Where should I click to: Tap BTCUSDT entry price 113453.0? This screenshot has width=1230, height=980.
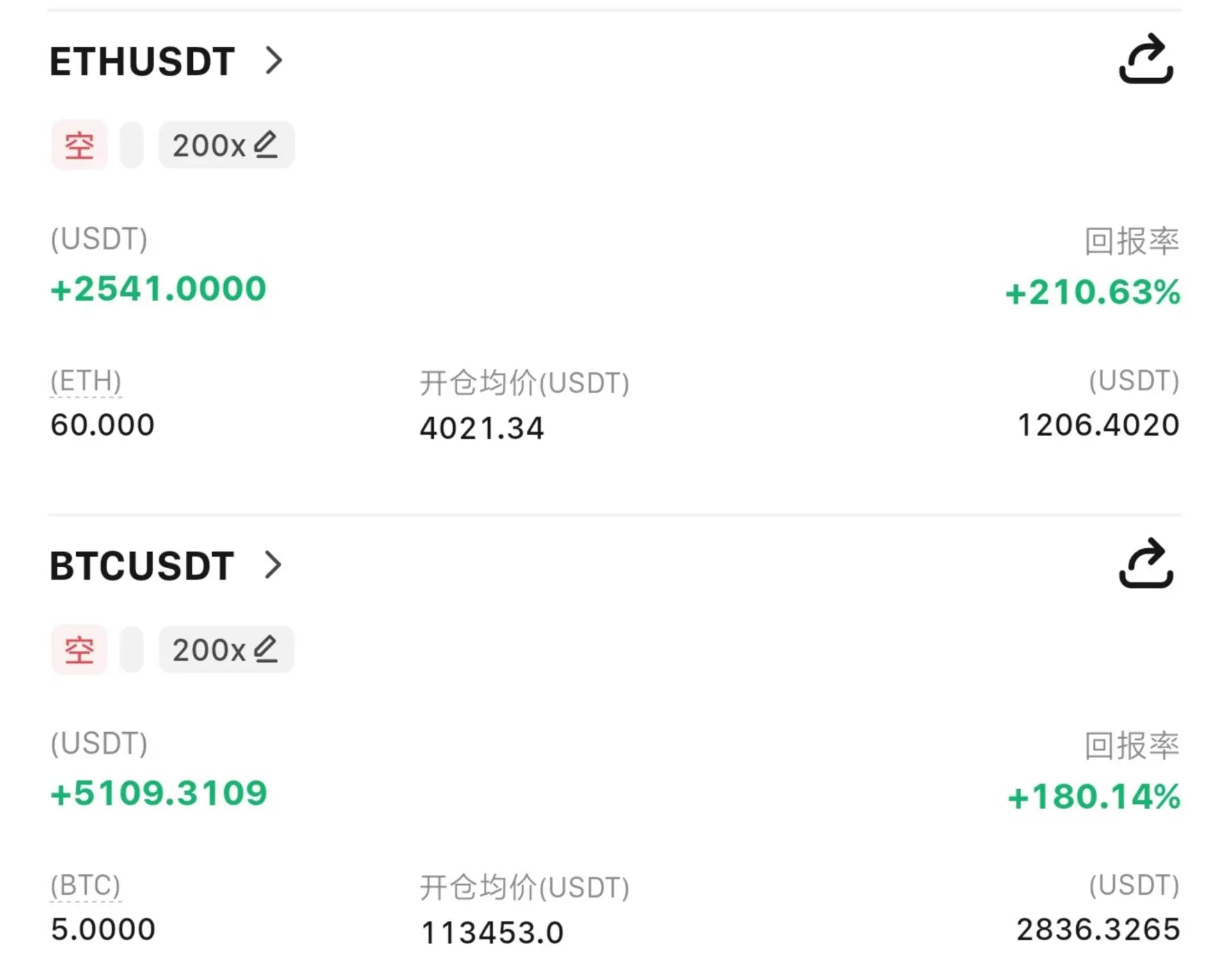492,933
